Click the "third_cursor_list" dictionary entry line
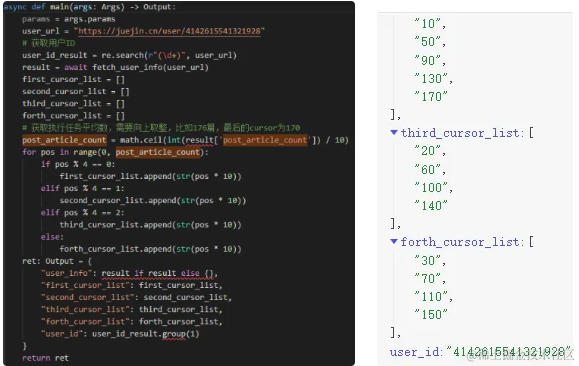This screenshot has height=366, width=579. pyautogui.click(x=132, y=310)
